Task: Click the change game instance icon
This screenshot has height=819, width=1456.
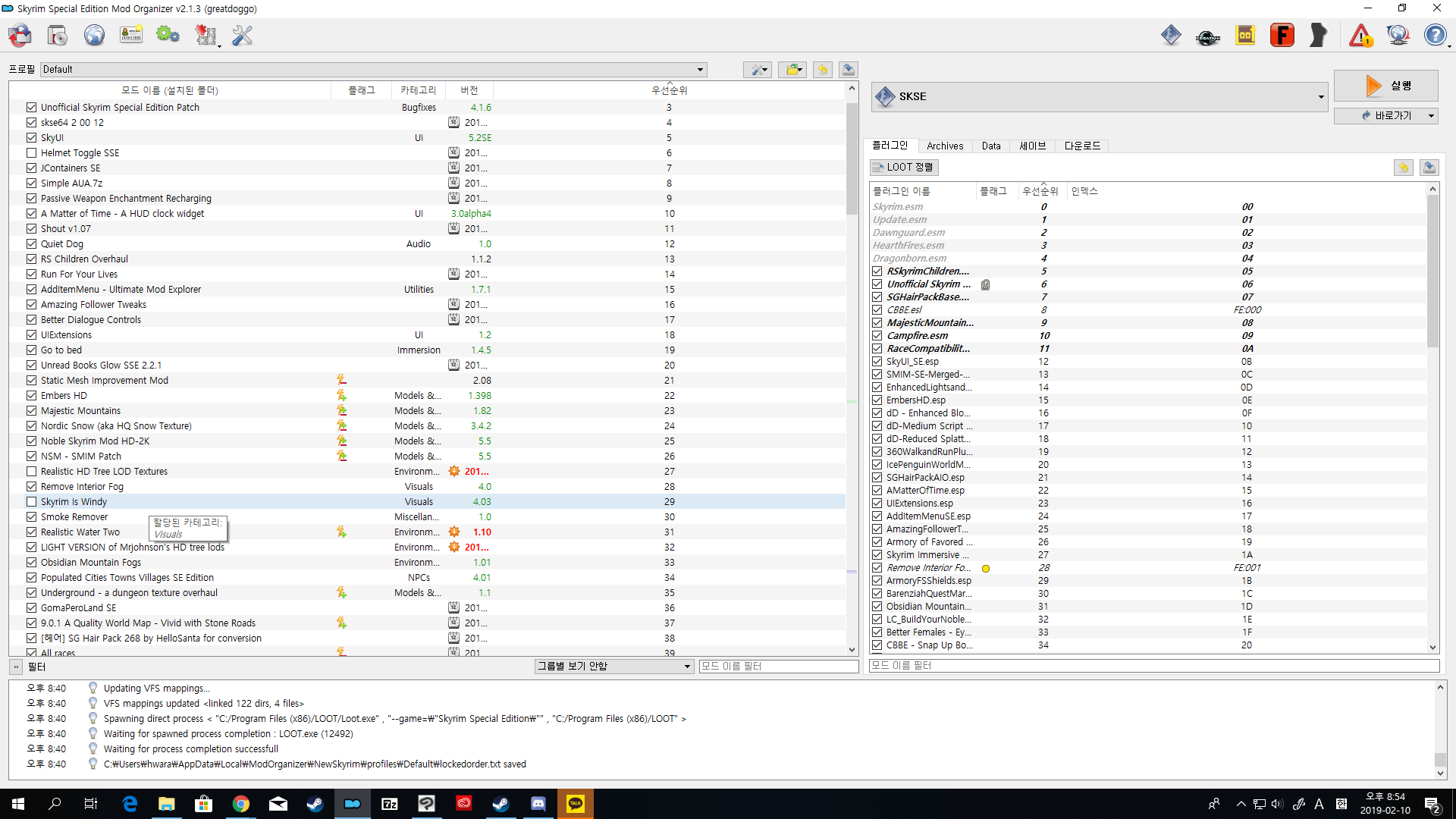Action: click(20, 35)
